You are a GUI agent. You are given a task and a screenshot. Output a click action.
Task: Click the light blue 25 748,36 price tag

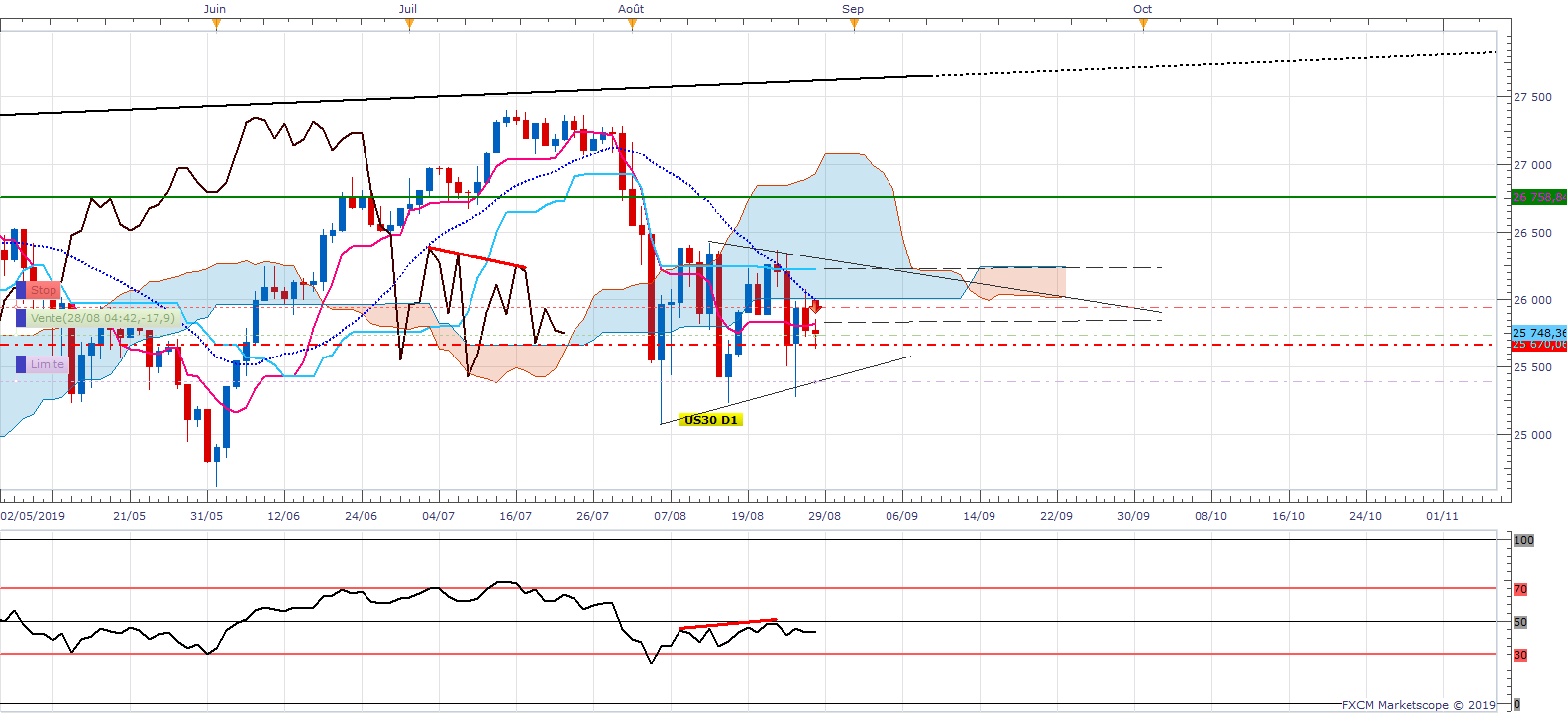pyautogui.click(x=1539, y=333)
